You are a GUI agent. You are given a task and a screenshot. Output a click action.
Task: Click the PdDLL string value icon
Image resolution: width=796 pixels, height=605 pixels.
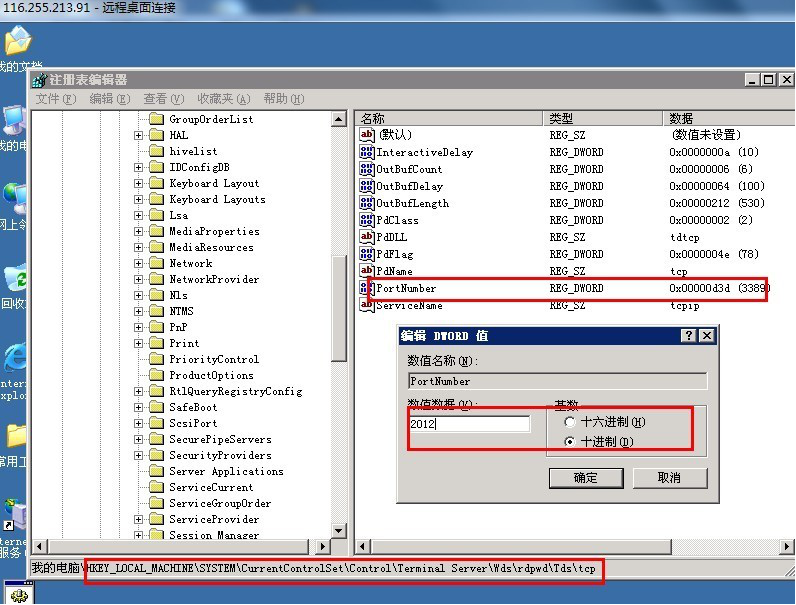(367, 237)
